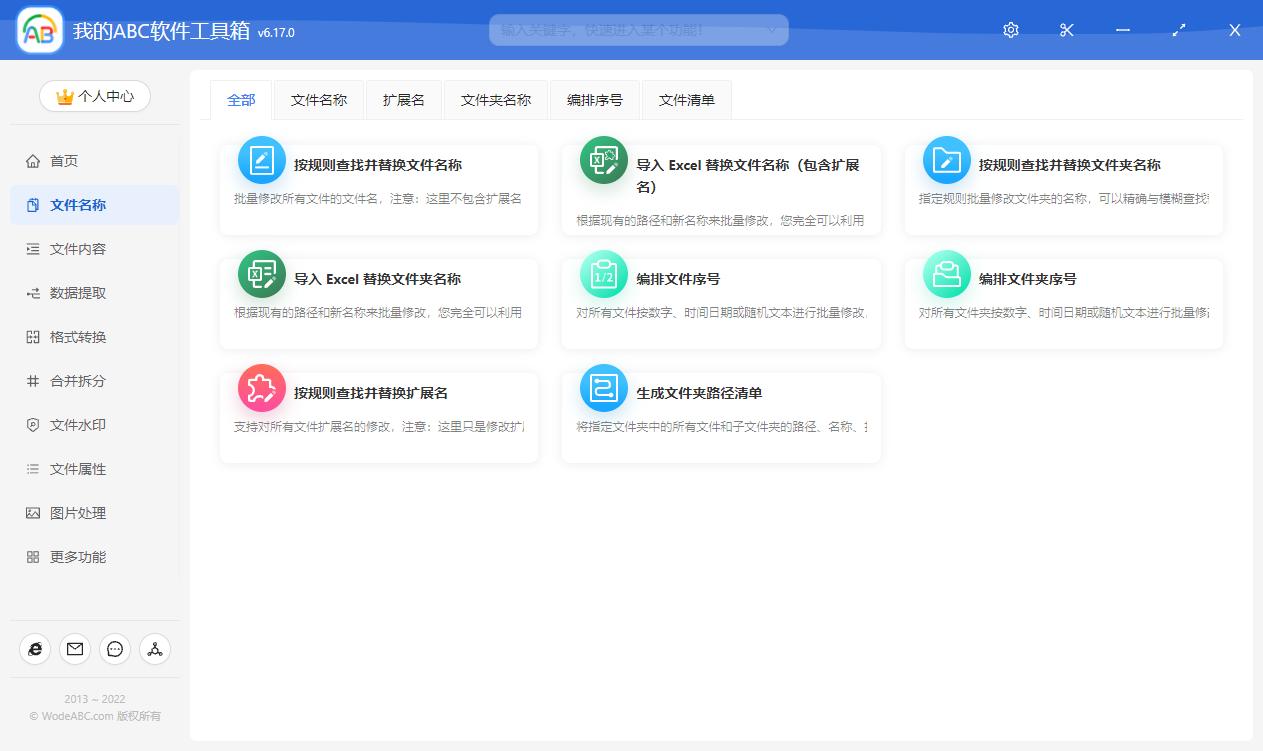Open the email contact icon
This screenshot has width=1263, height=751.
click(75, 649)
